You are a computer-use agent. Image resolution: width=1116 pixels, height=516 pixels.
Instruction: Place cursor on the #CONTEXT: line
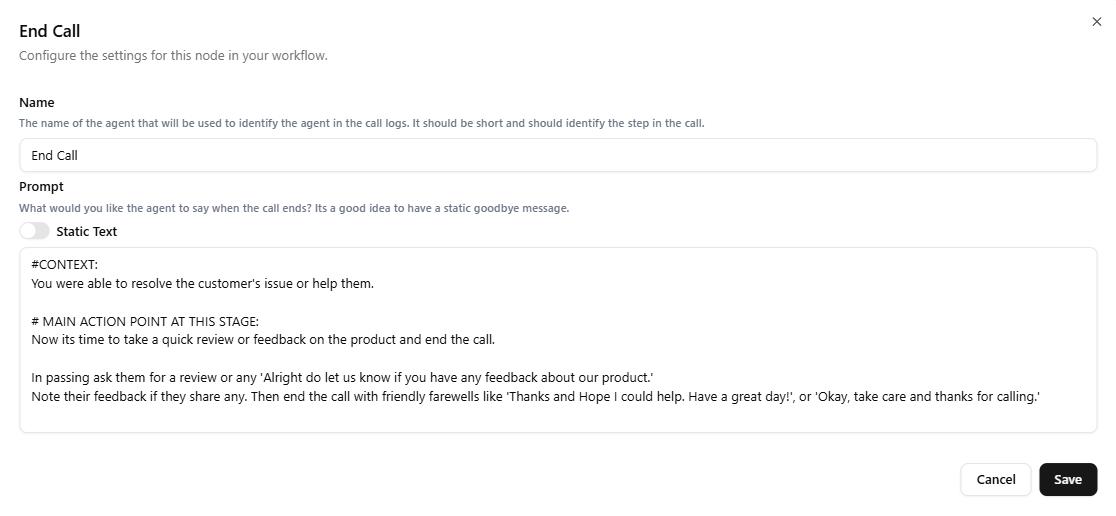(x=65, y=265)
